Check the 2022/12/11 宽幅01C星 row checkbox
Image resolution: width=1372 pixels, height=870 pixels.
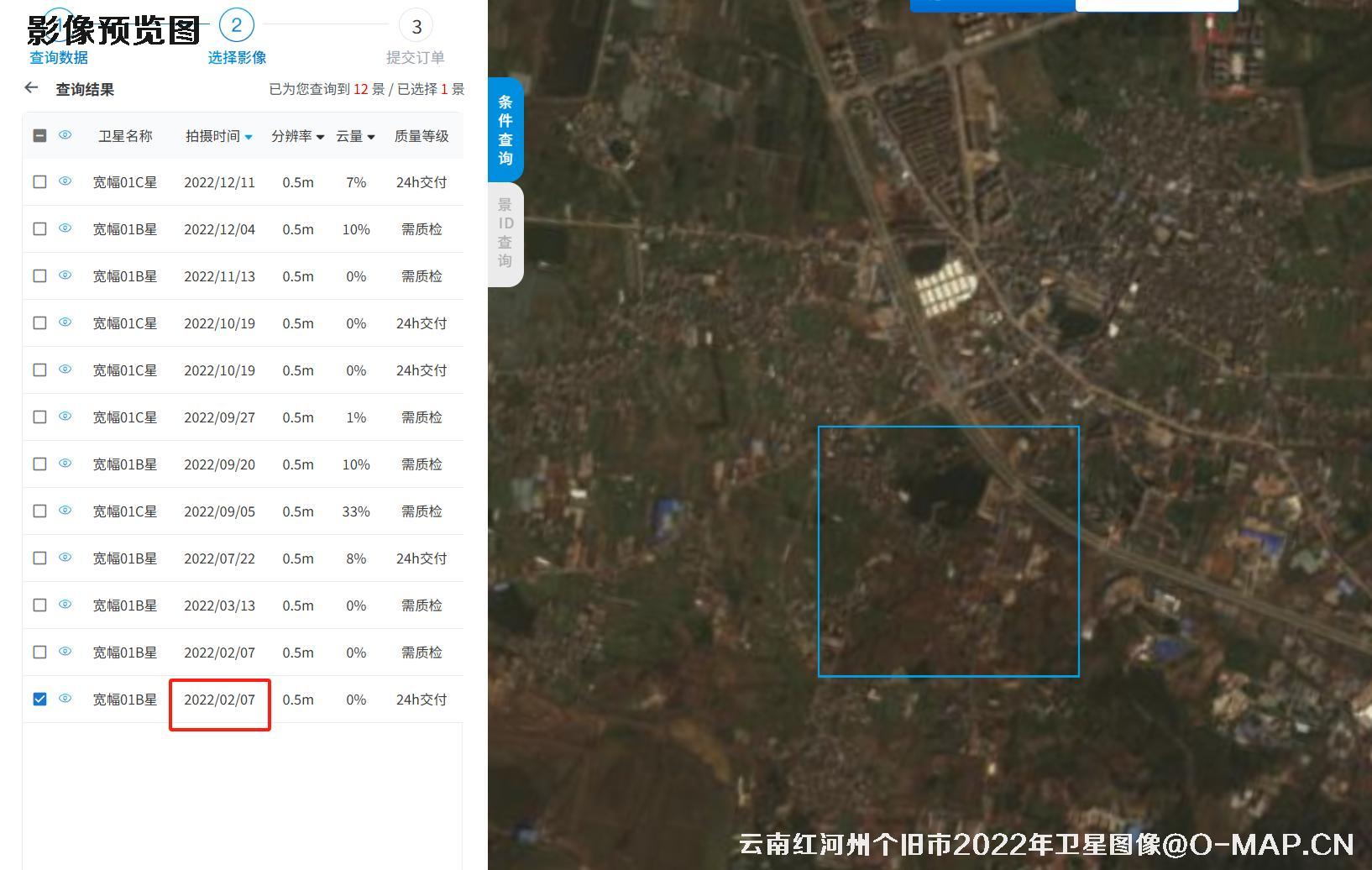[39, 181]
